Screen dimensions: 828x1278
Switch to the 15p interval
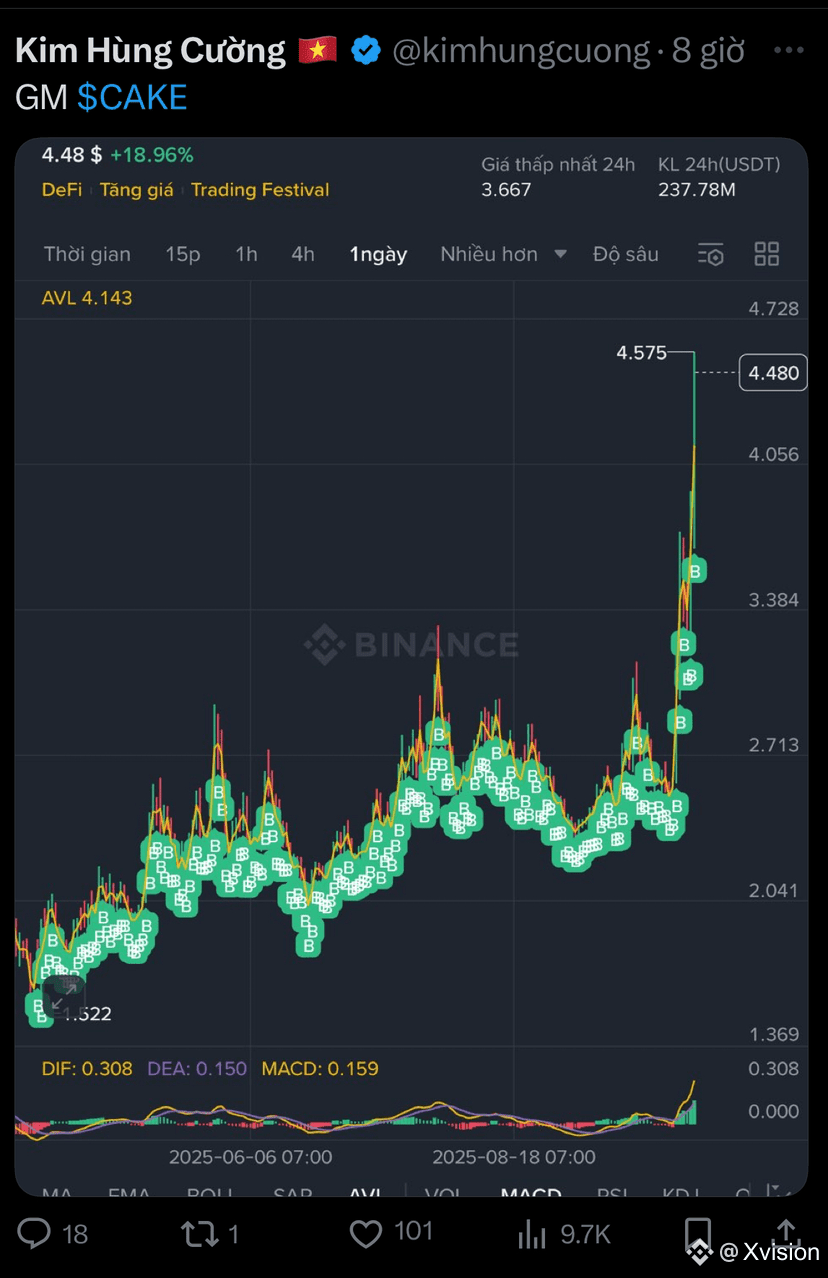[x=183, y=254]
